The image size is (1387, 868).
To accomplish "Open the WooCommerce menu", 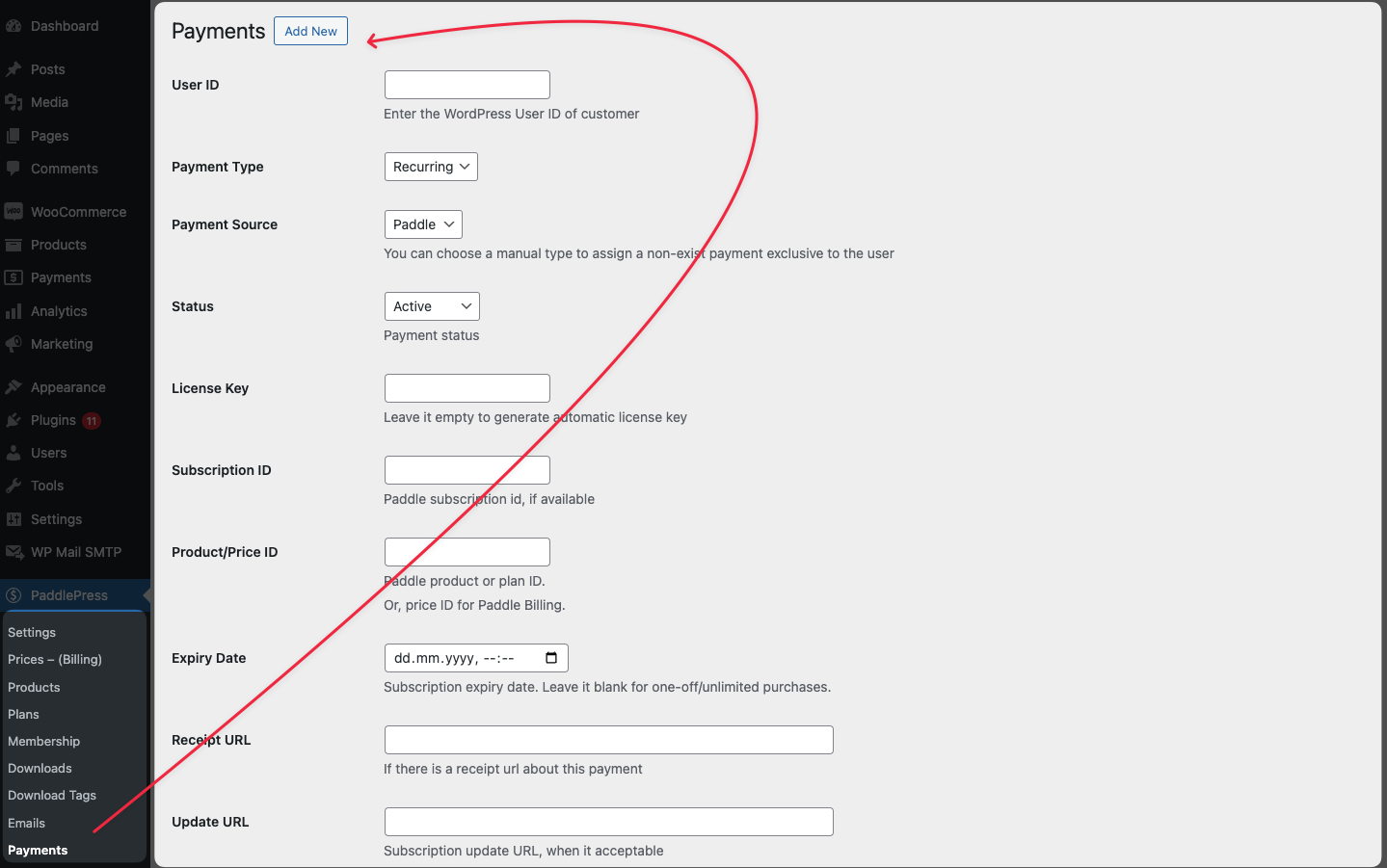I will tap(78, 211).
